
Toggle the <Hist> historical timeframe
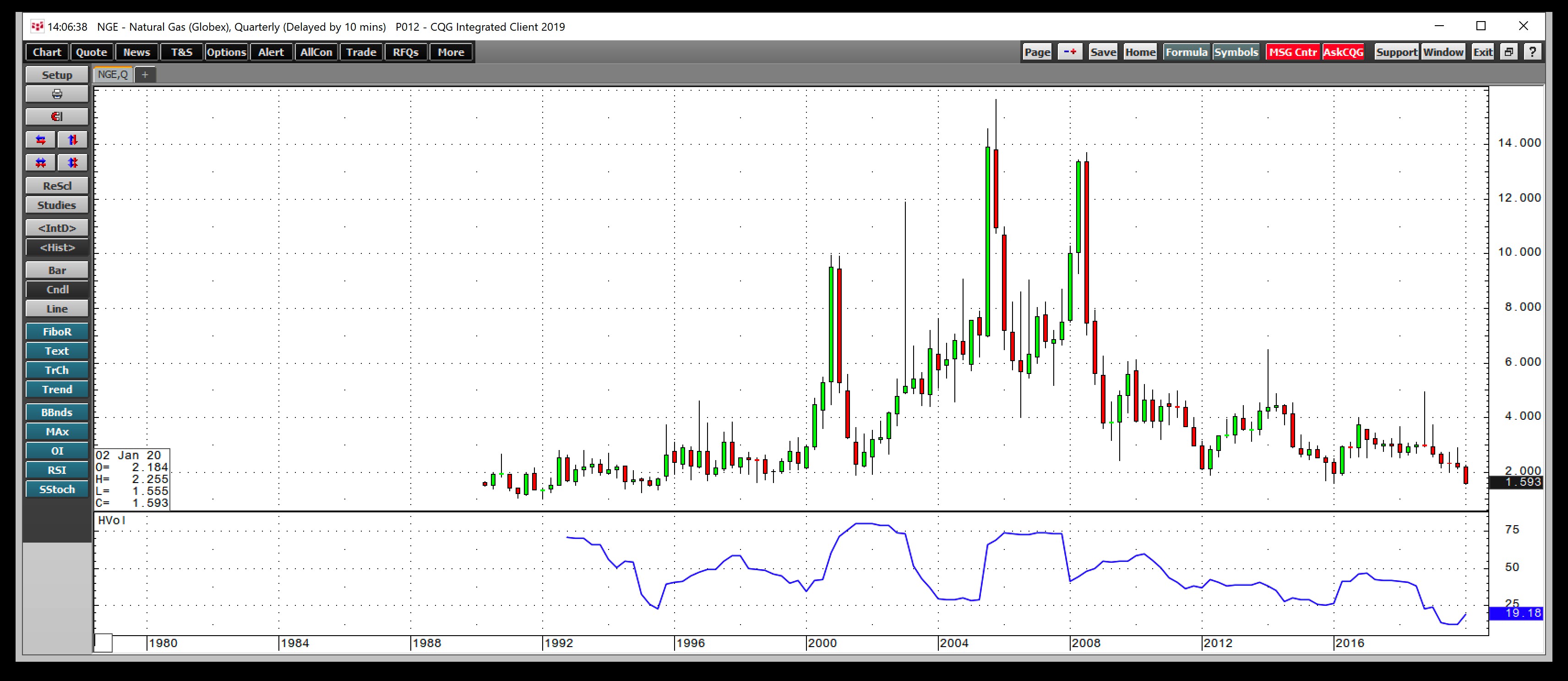coord(57,247)
